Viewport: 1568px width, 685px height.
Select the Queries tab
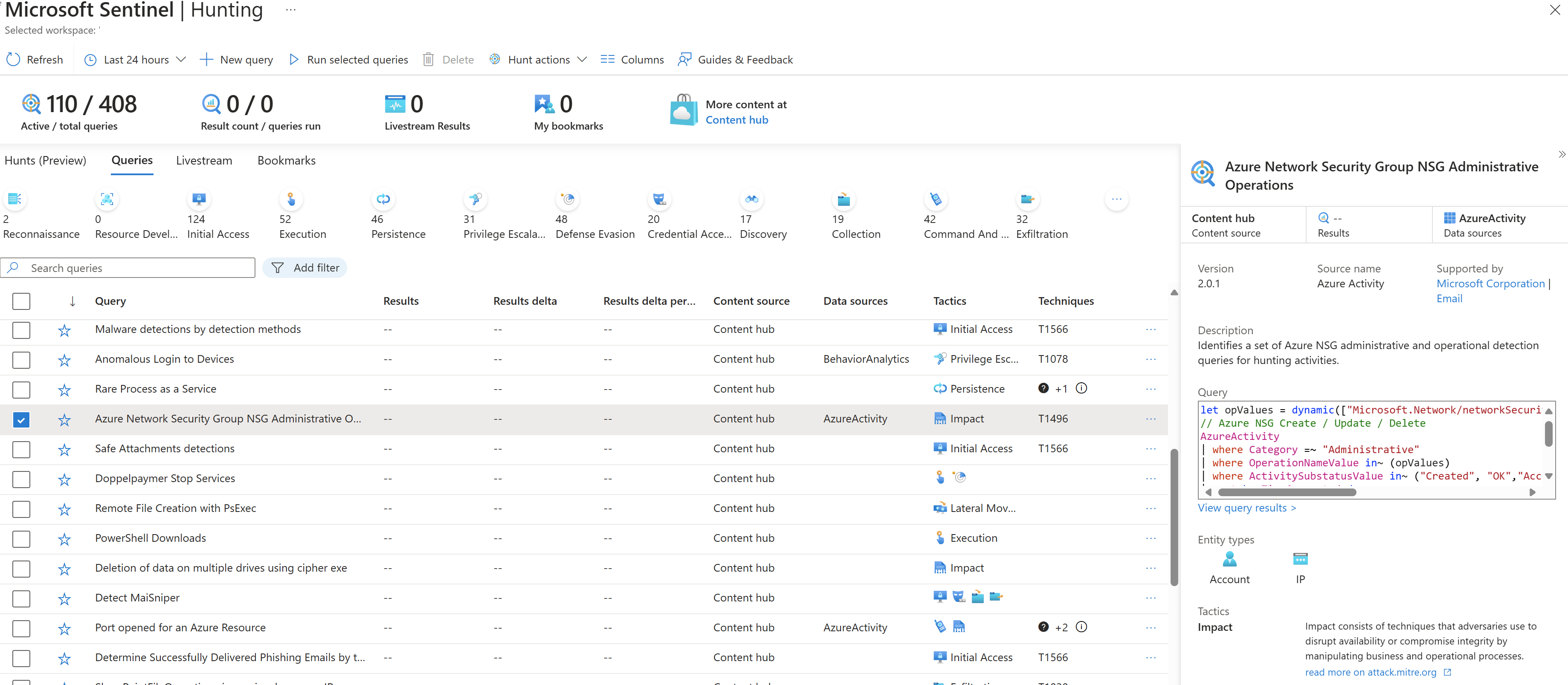[x=132, y=161]
